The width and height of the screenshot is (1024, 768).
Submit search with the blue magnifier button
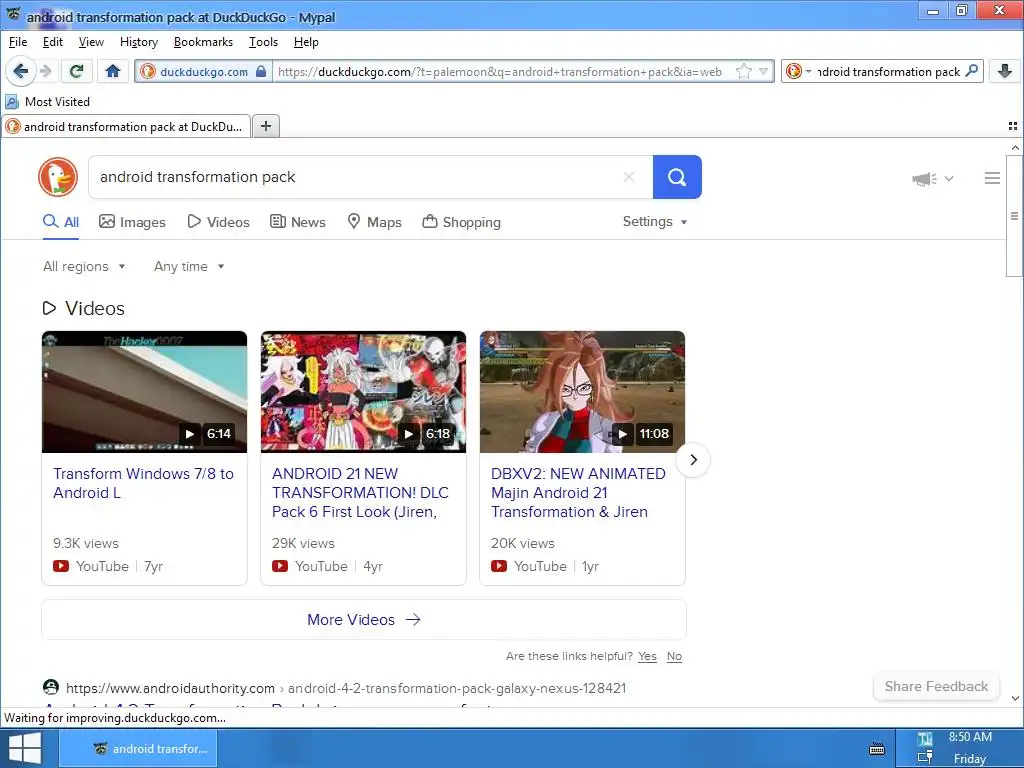677,177
